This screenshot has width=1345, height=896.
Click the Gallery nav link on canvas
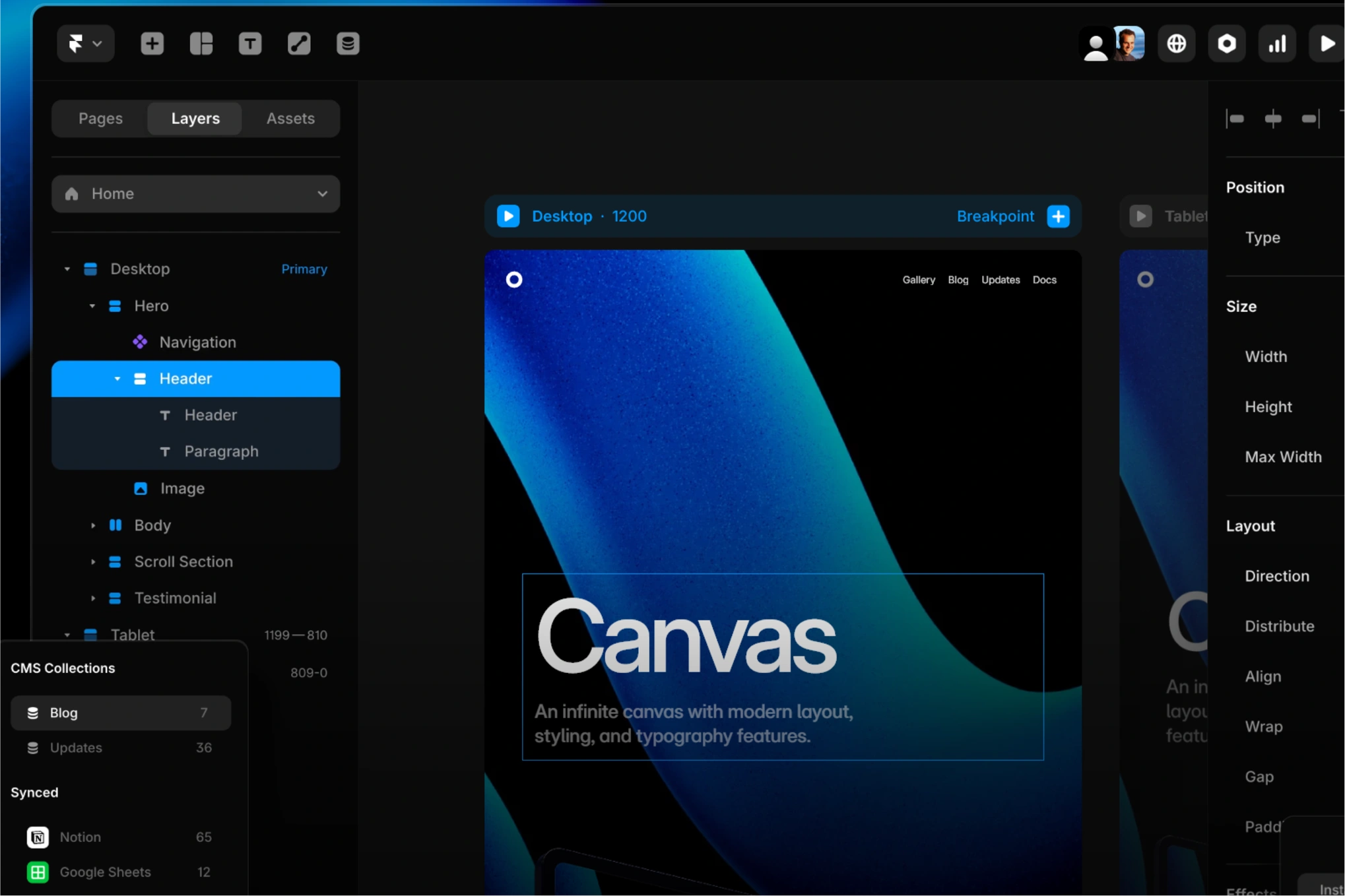[919, 280]
